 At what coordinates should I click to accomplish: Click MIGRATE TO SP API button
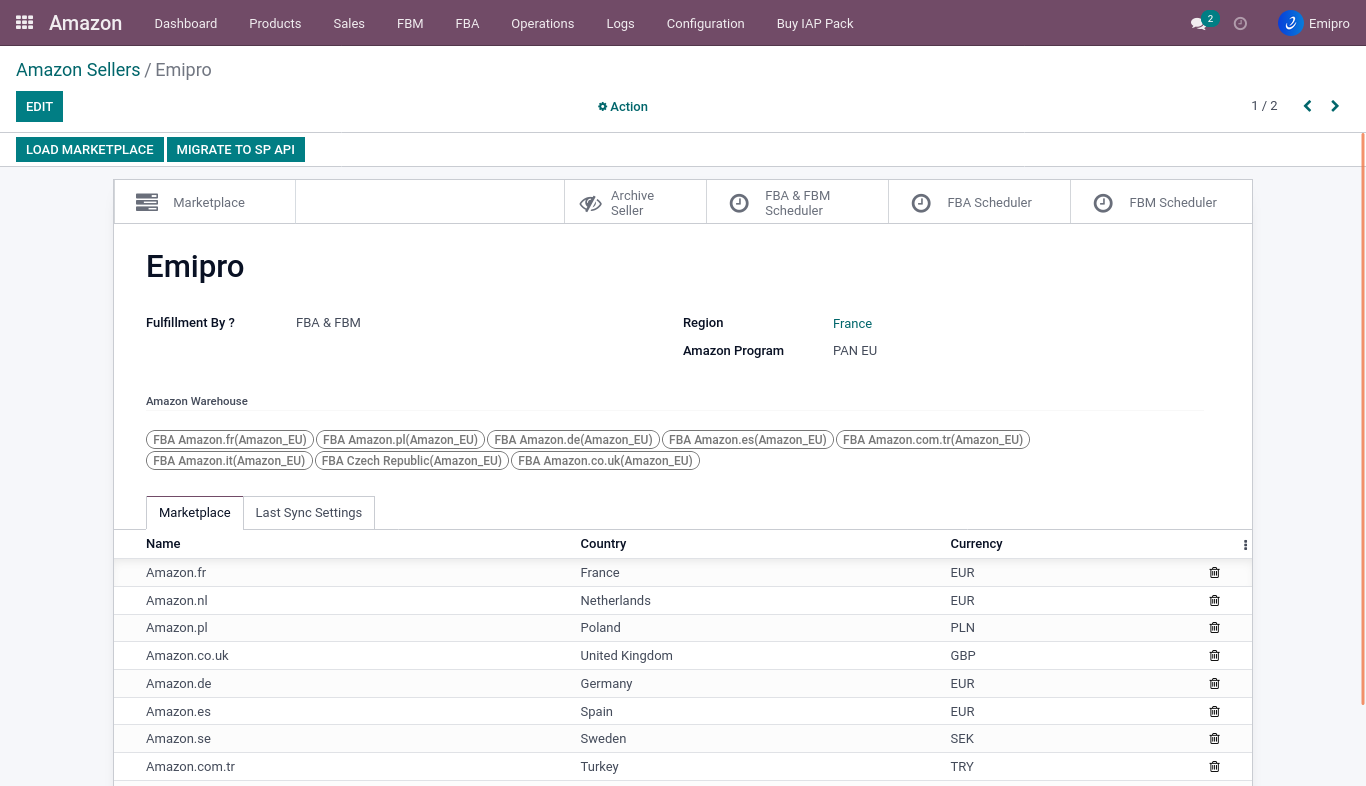pos(236,150)
